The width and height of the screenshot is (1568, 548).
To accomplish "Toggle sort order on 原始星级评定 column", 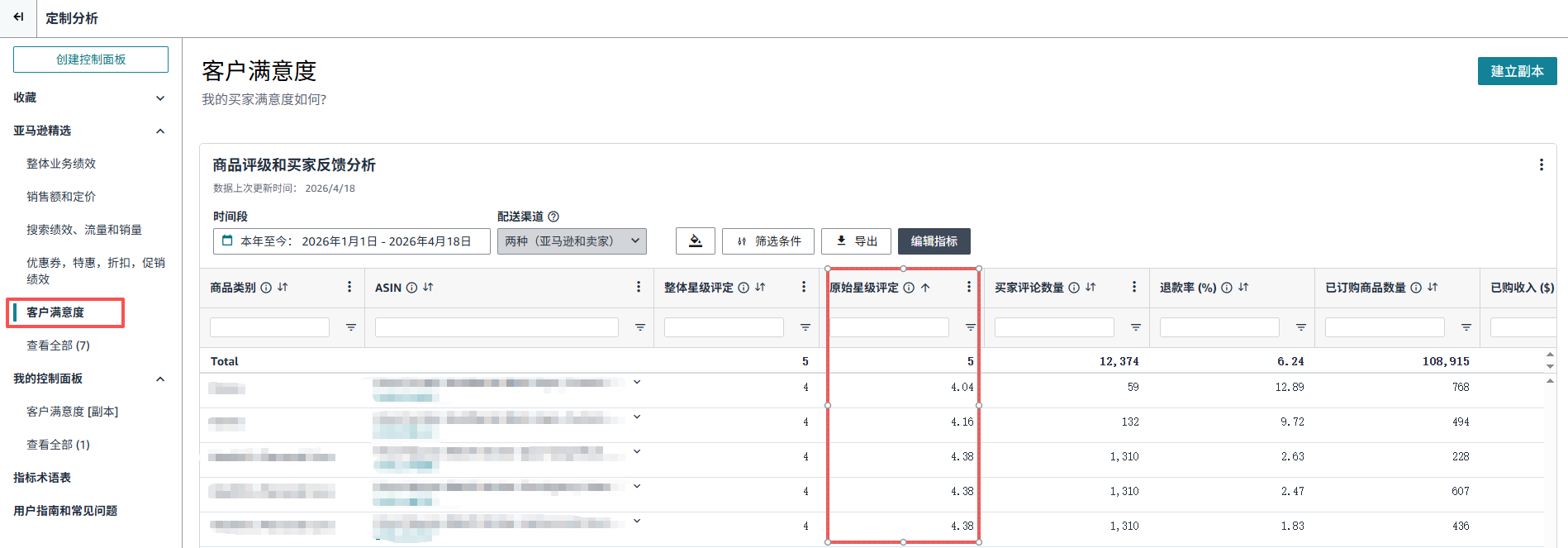I will (x=925, y=288).
